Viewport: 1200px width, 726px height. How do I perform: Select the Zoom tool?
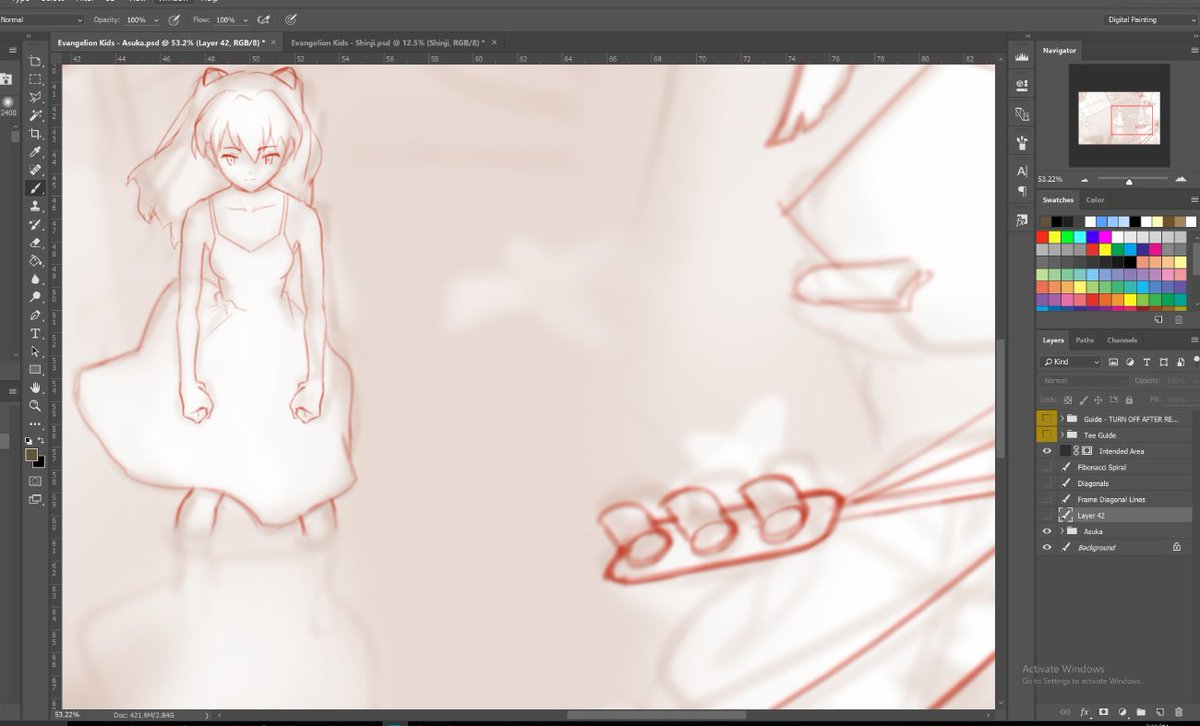pos(35,406)
